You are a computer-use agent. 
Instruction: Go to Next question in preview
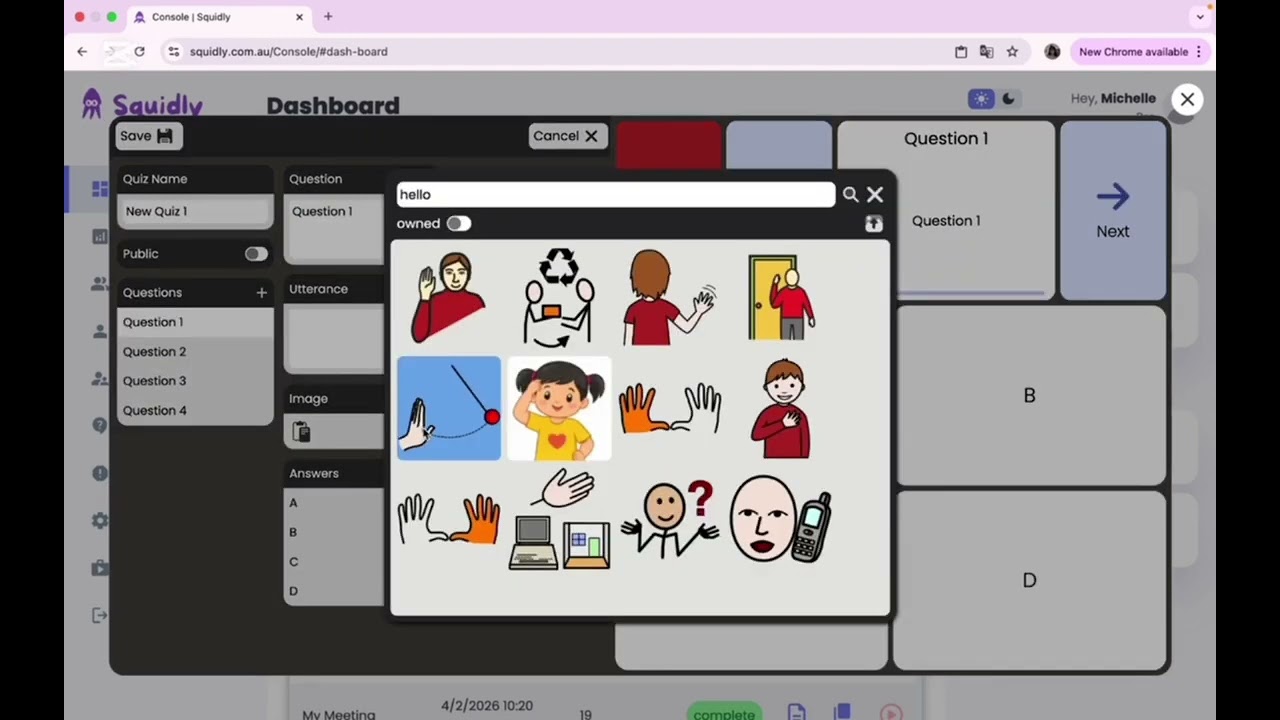pos(1113,211)
